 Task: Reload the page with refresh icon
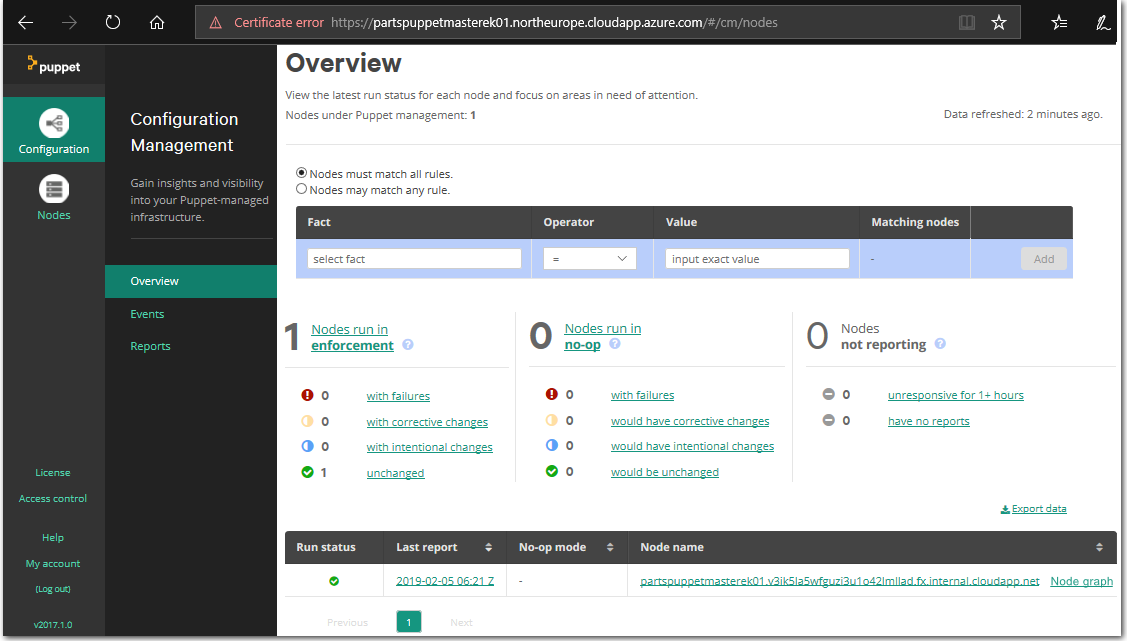coord(113,22)
